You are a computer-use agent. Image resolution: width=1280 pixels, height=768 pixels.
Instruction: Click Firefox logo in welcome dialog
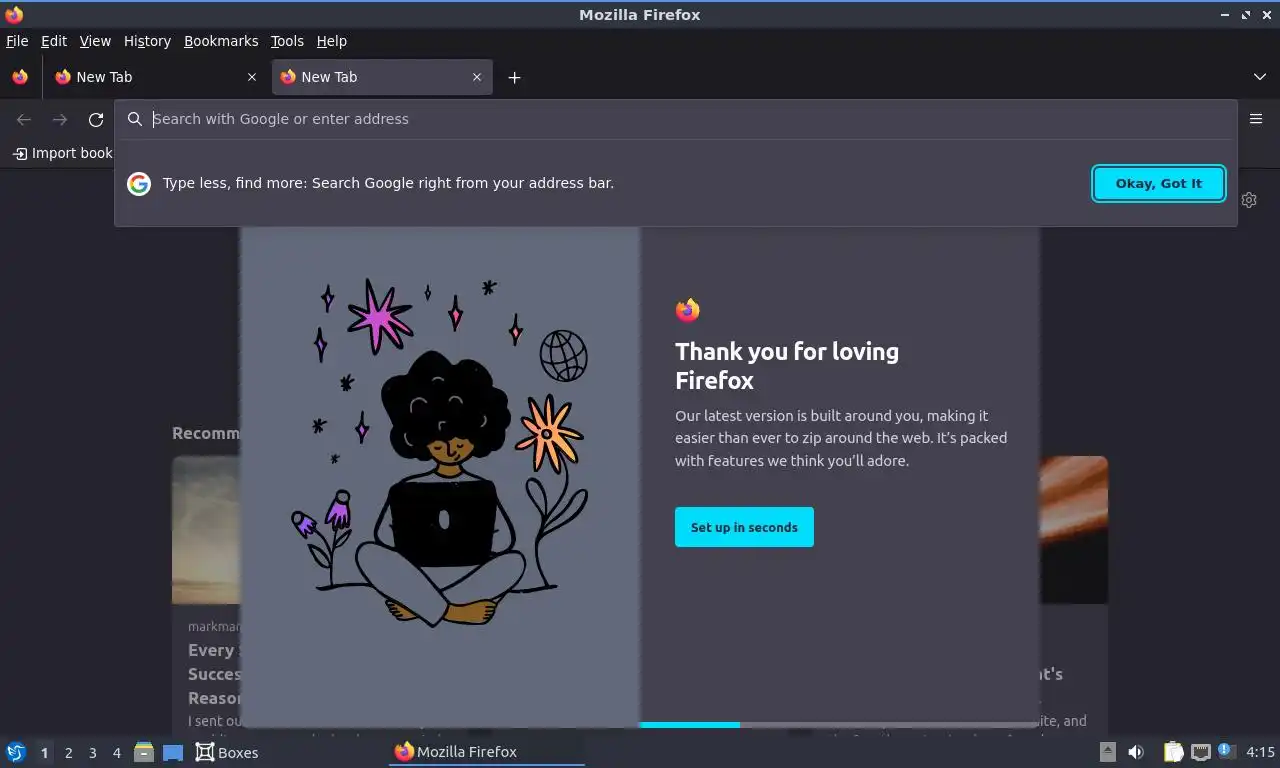(x=687, y=310)
